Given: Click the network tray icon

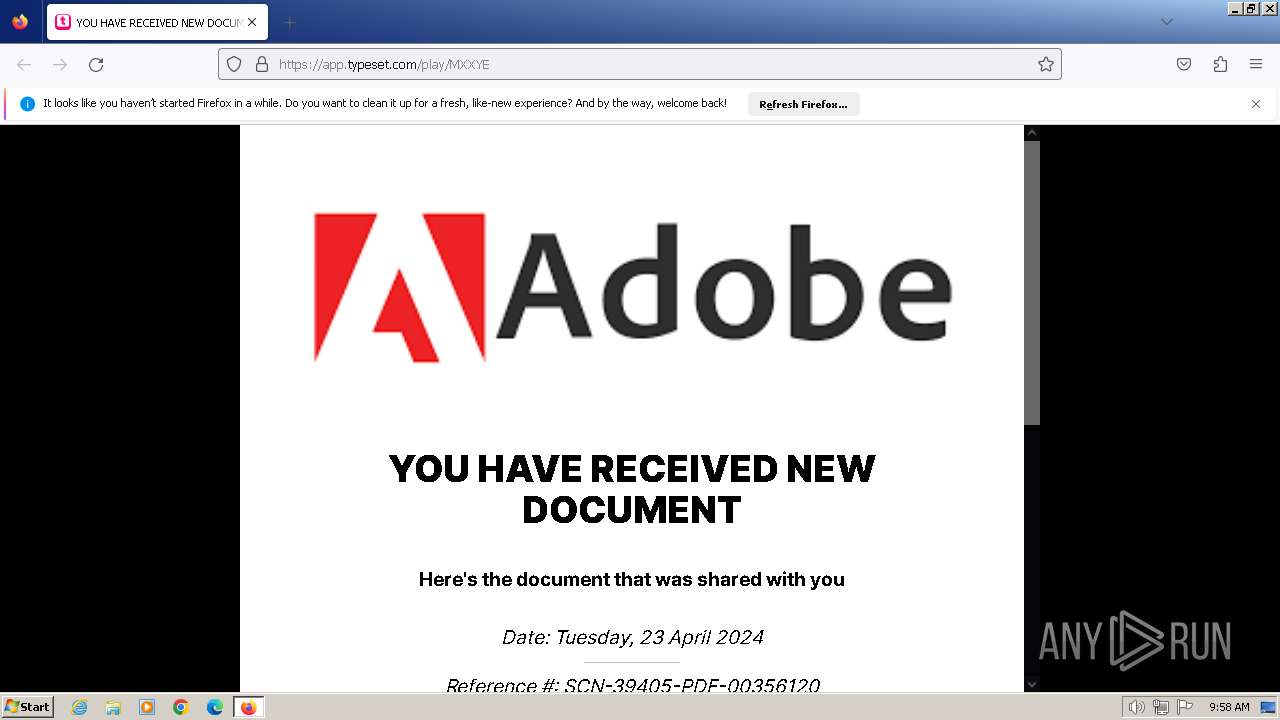Looking at the screenshot, I should pos(1160,707).
